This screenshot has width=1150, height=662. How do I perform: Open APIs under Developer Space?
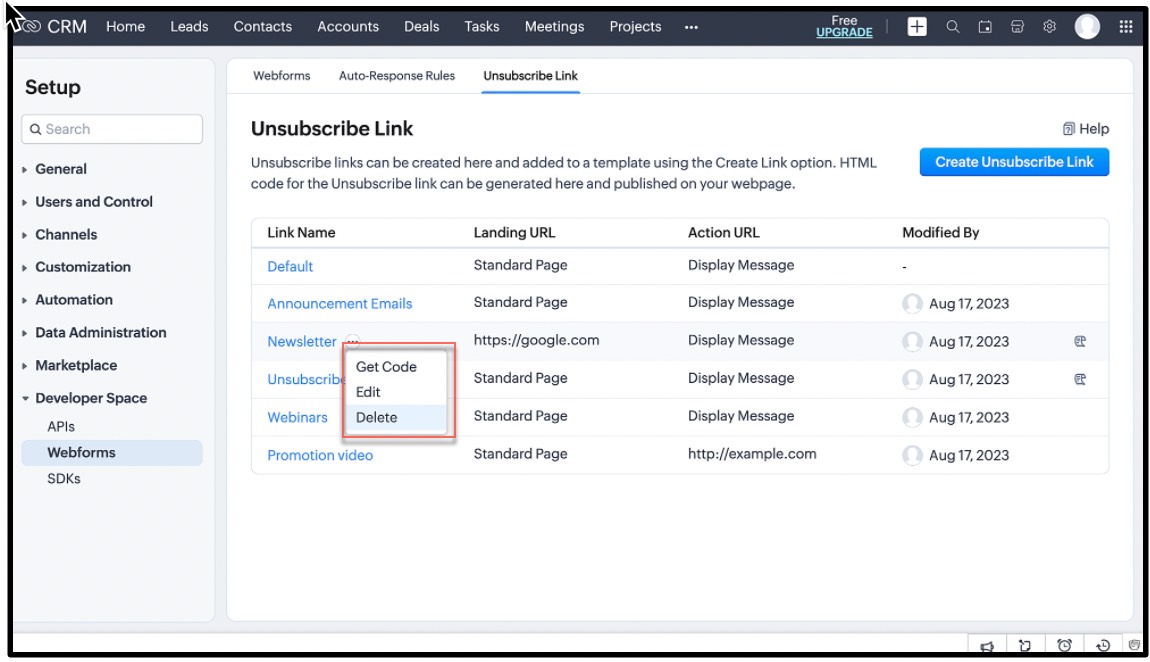[61, 426]
